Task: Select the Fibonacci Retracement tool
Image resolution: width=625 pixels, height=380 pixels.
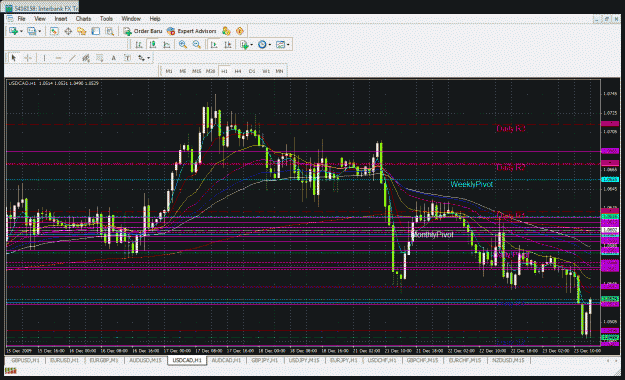Action: (100, 58)
